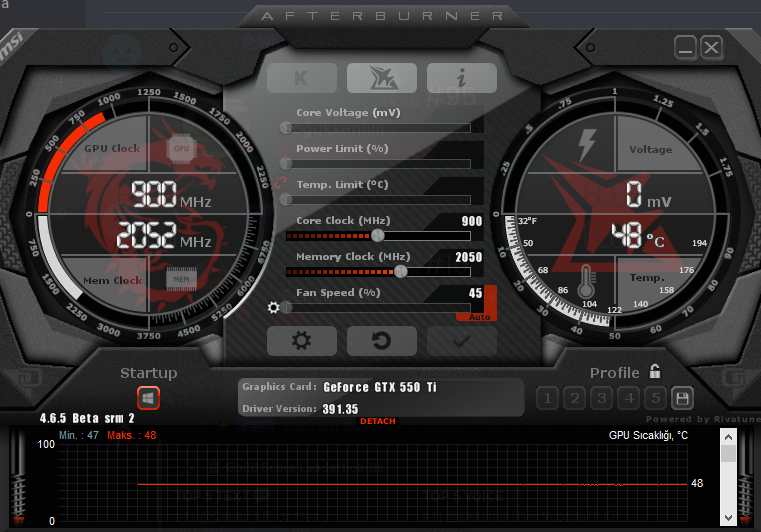Save profile using the floppy disk icon
761x532 pixels.
[682, 397]
